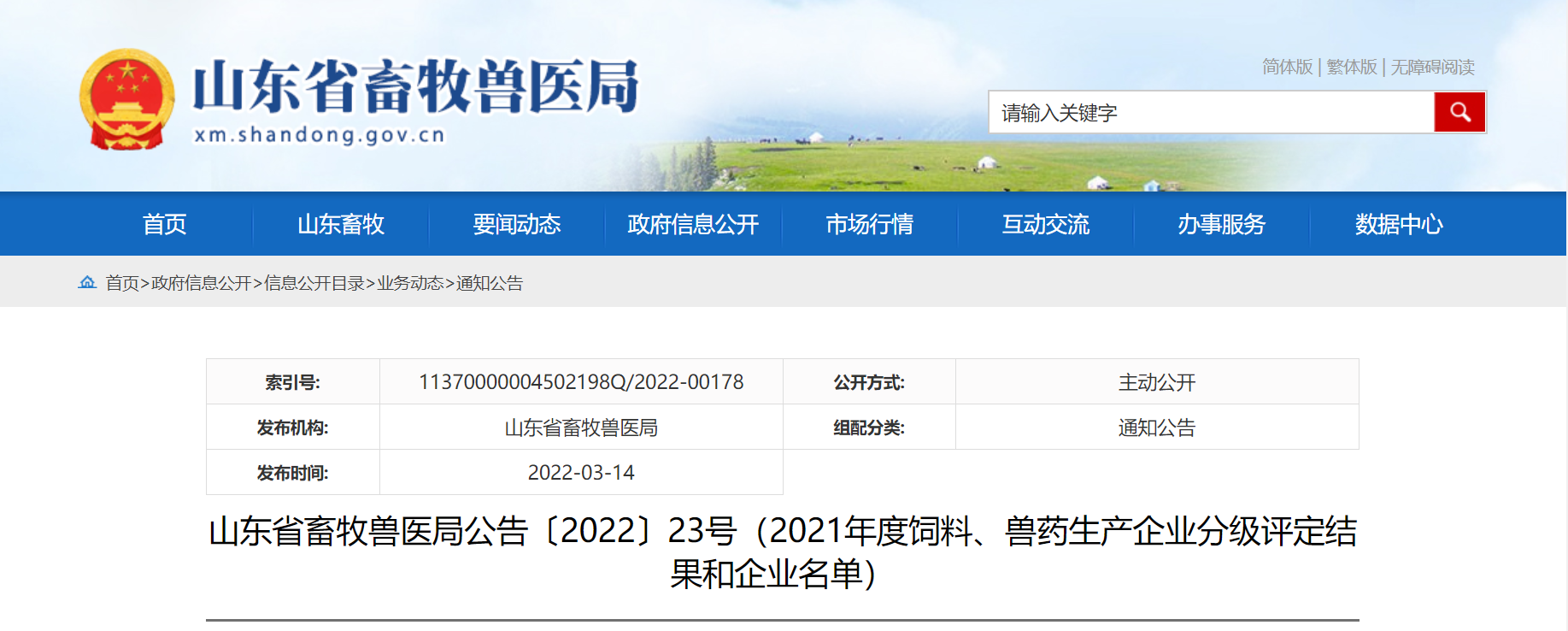Switch to 繁体版 language version
1568x631 pixels.
pyautogui.click(x=1352, y=67)
